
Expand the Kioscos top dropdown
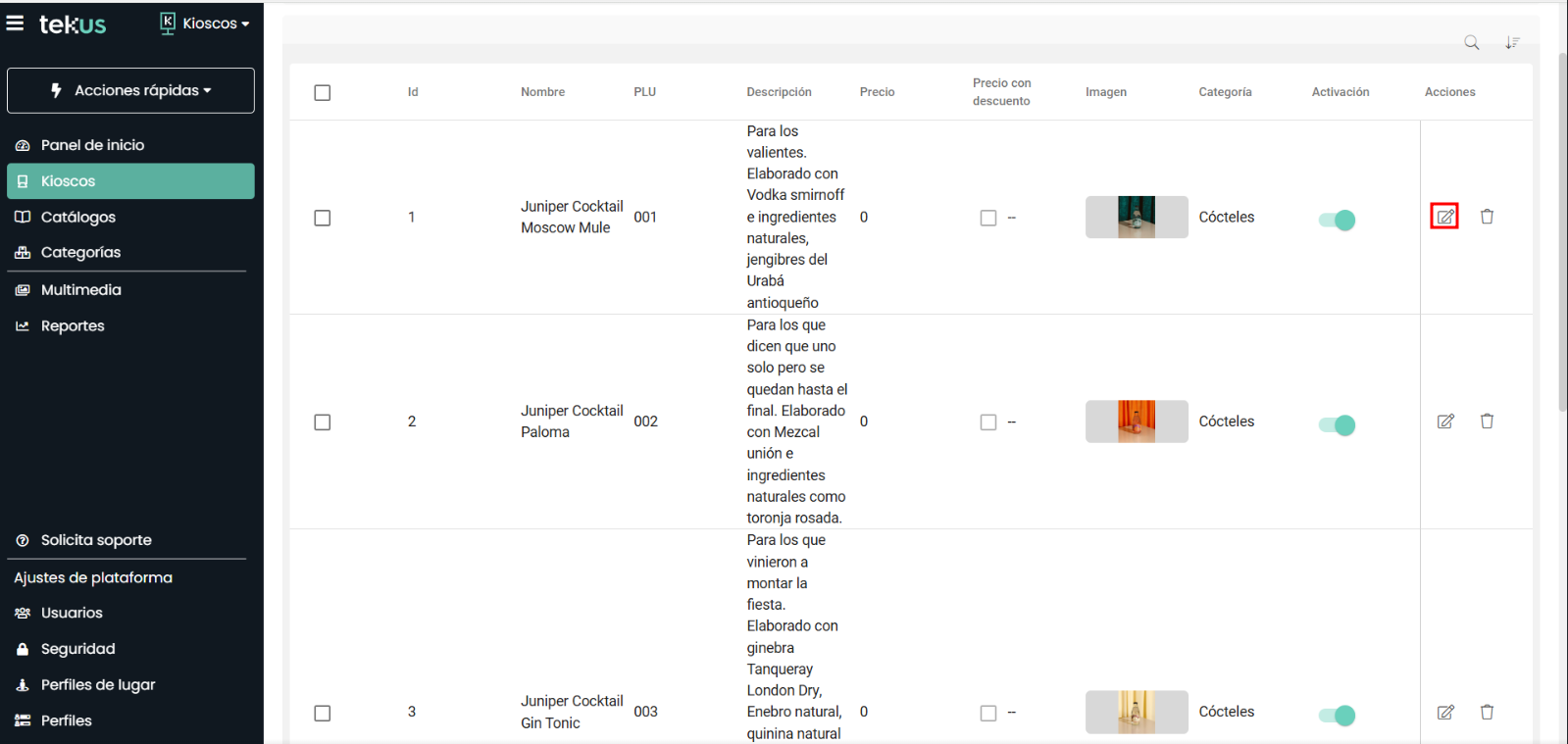pyautogui.click(x=205, y=24)
